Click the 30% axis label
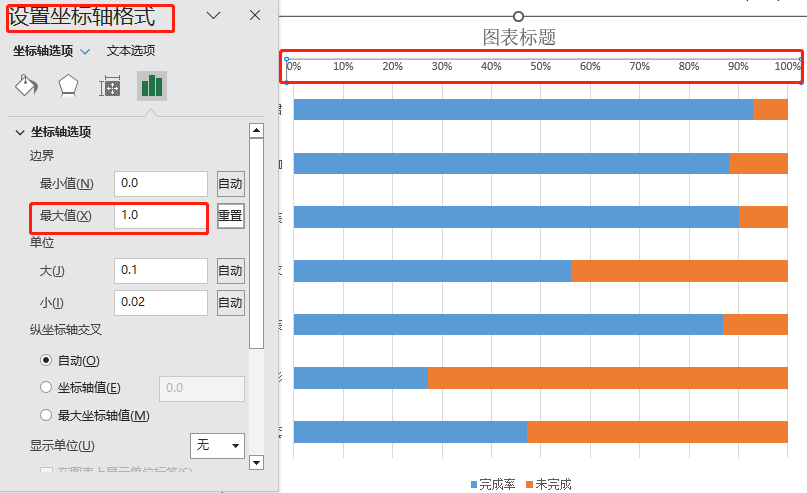 pos(442,66)
